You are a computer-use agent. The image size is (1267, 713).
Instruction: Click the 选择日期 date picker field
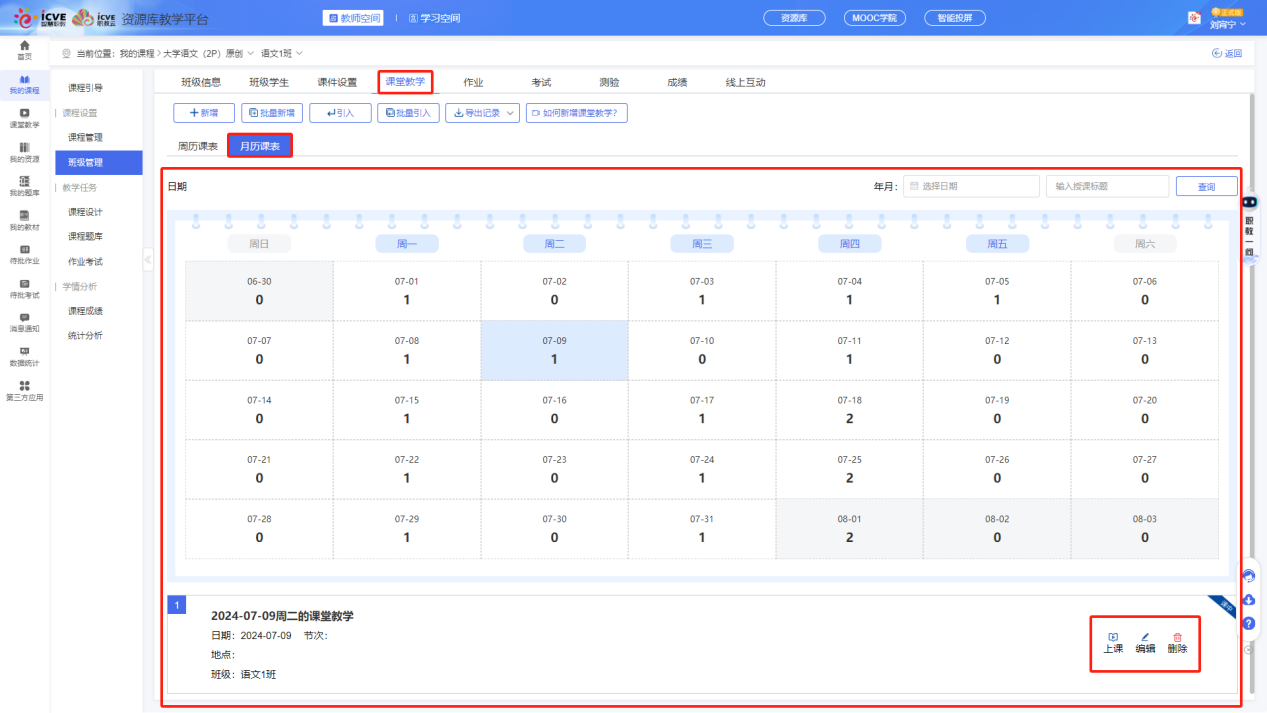[x=971, y=186]
